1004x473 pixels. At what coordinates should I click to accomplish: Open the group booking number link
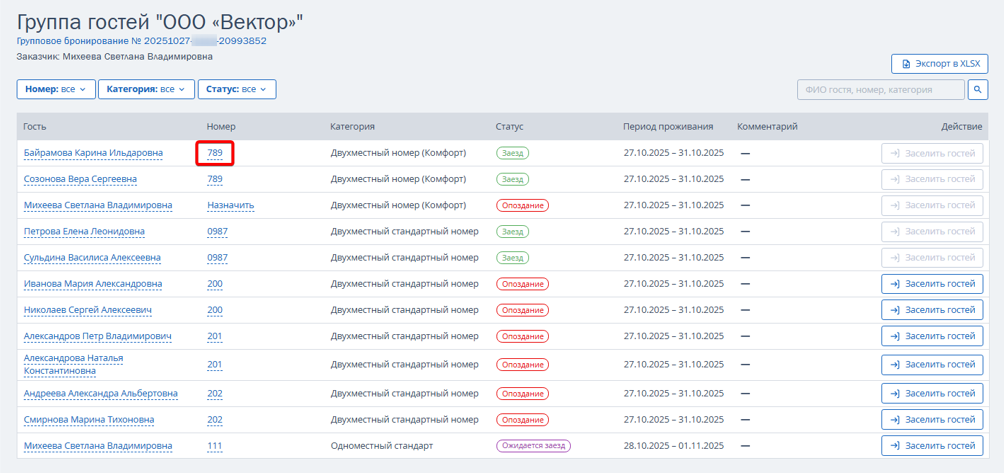pyautogui.click(x=141, y=41)
